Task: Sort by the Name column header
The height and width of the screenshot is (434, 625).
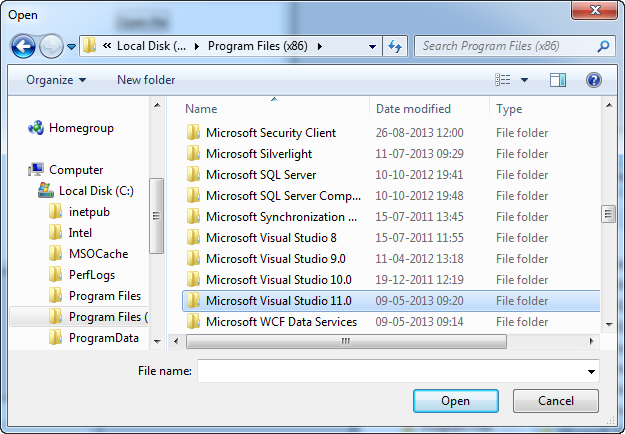Action: [201, 109]
